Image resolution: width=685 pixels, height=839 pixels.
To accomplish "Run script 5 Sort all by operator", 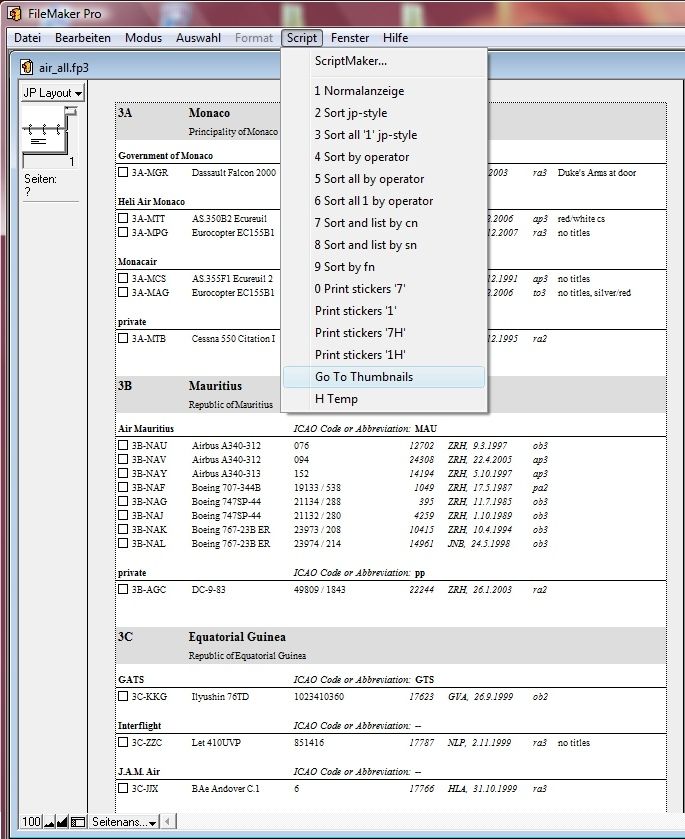I will click(x=384, y=179).
